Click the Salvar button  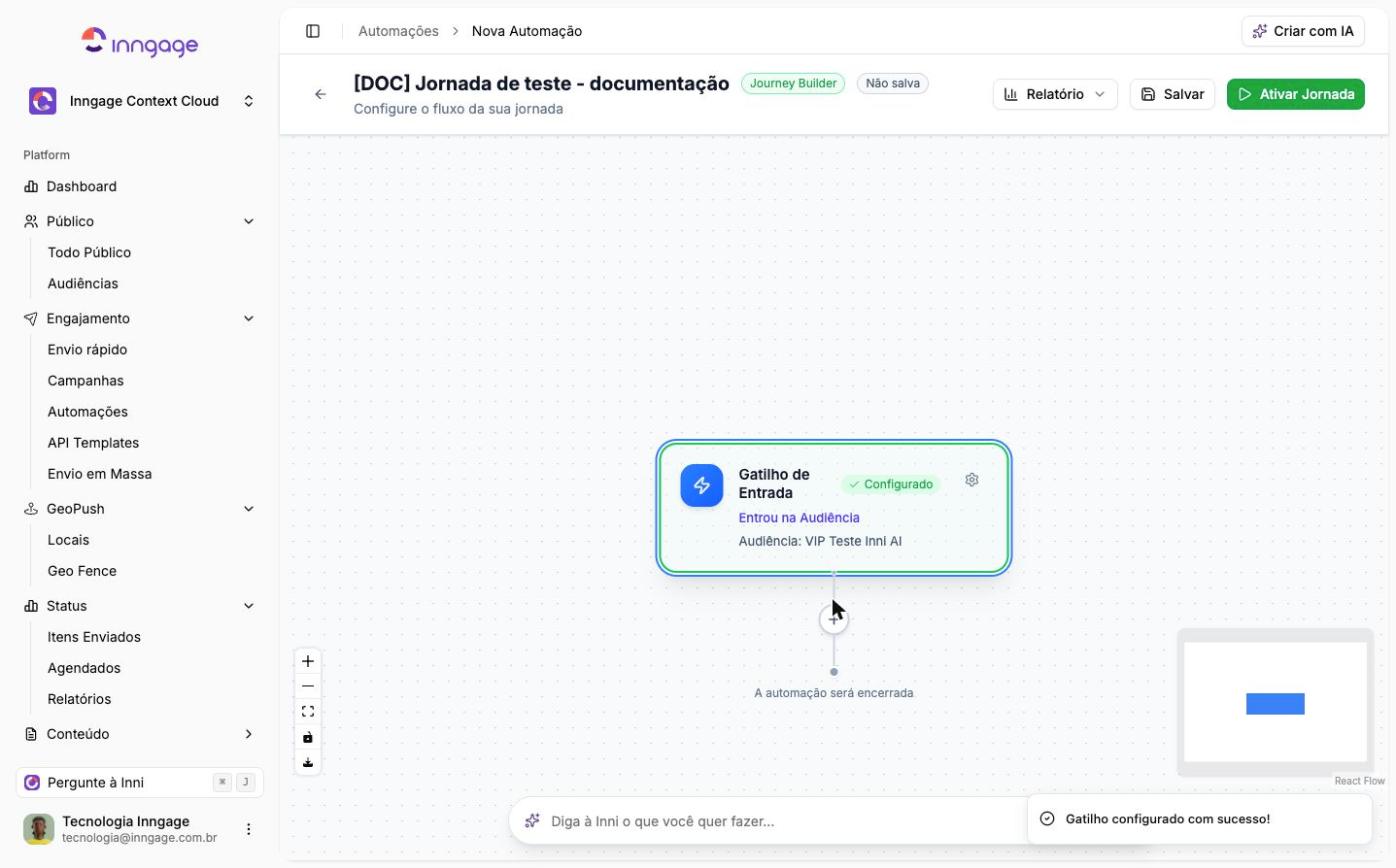(x=1172, y=94)
